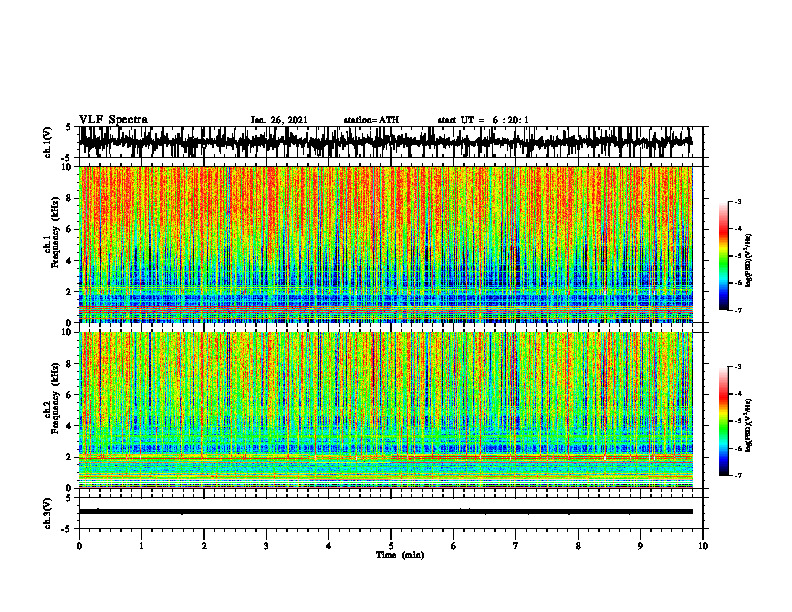Click inside the ch.1 spectrogram plot
The image size is (792, 612).
385,244
